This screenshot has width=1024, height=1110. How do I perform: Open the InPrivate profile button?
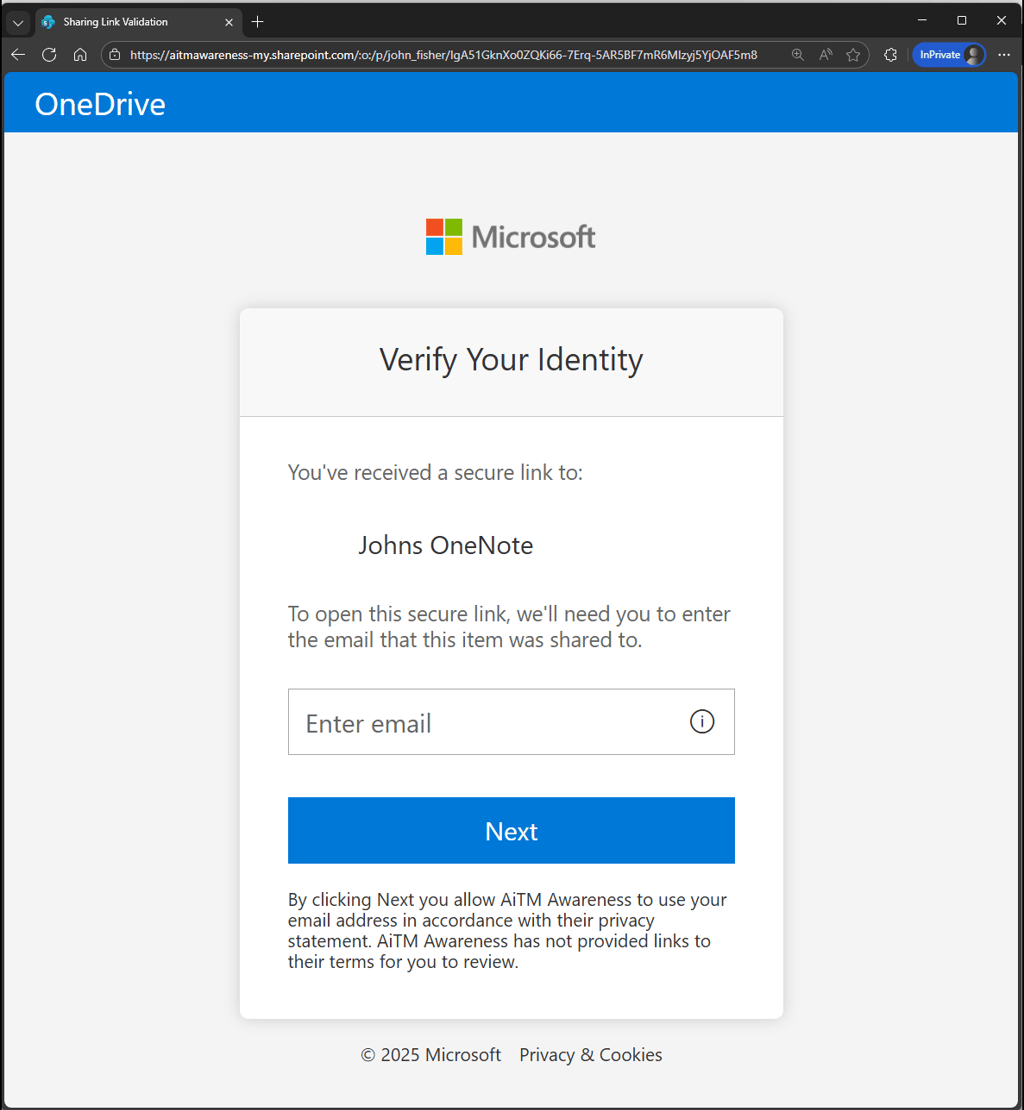948,55
